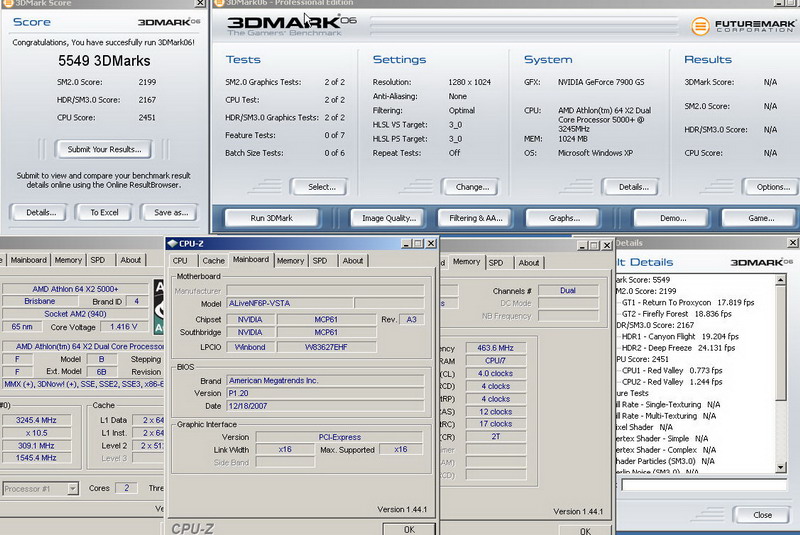This screenshot has width=800, height=535.
Task: Open System Details button
Action: point(630,187)
